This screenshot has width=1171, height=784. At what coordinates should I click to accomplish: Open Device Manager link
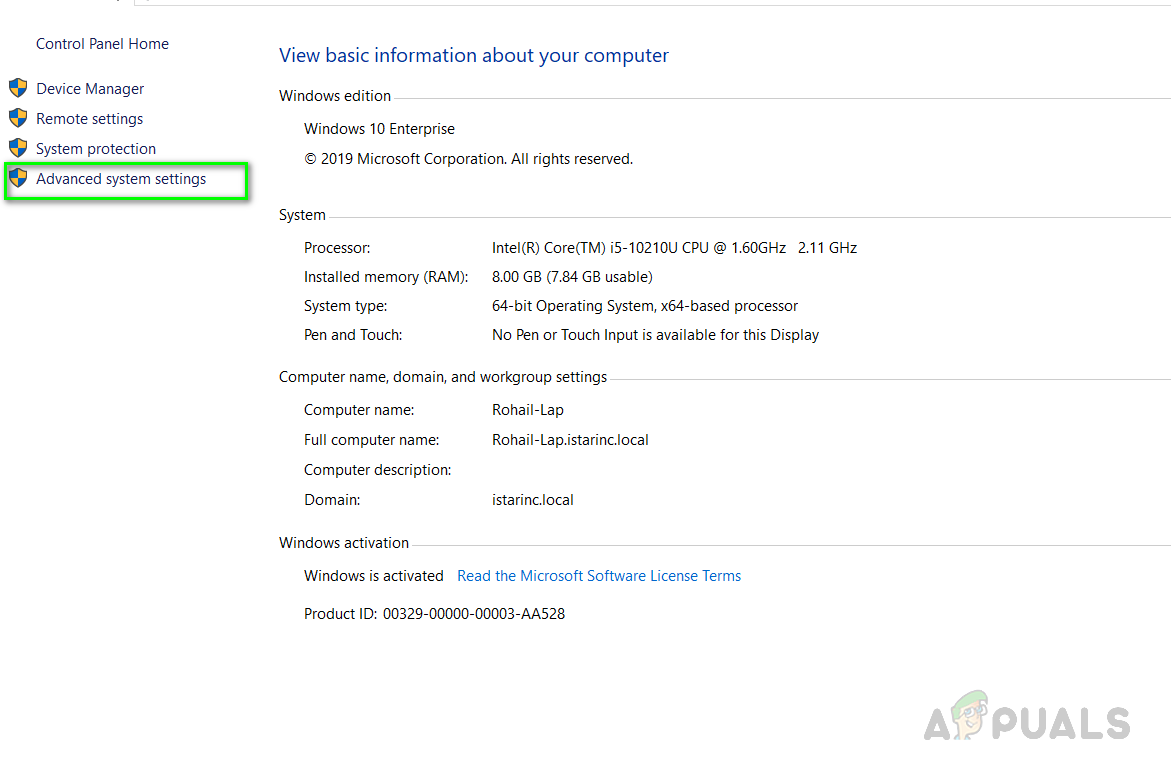pyautogui.click(x=90, y=89)
